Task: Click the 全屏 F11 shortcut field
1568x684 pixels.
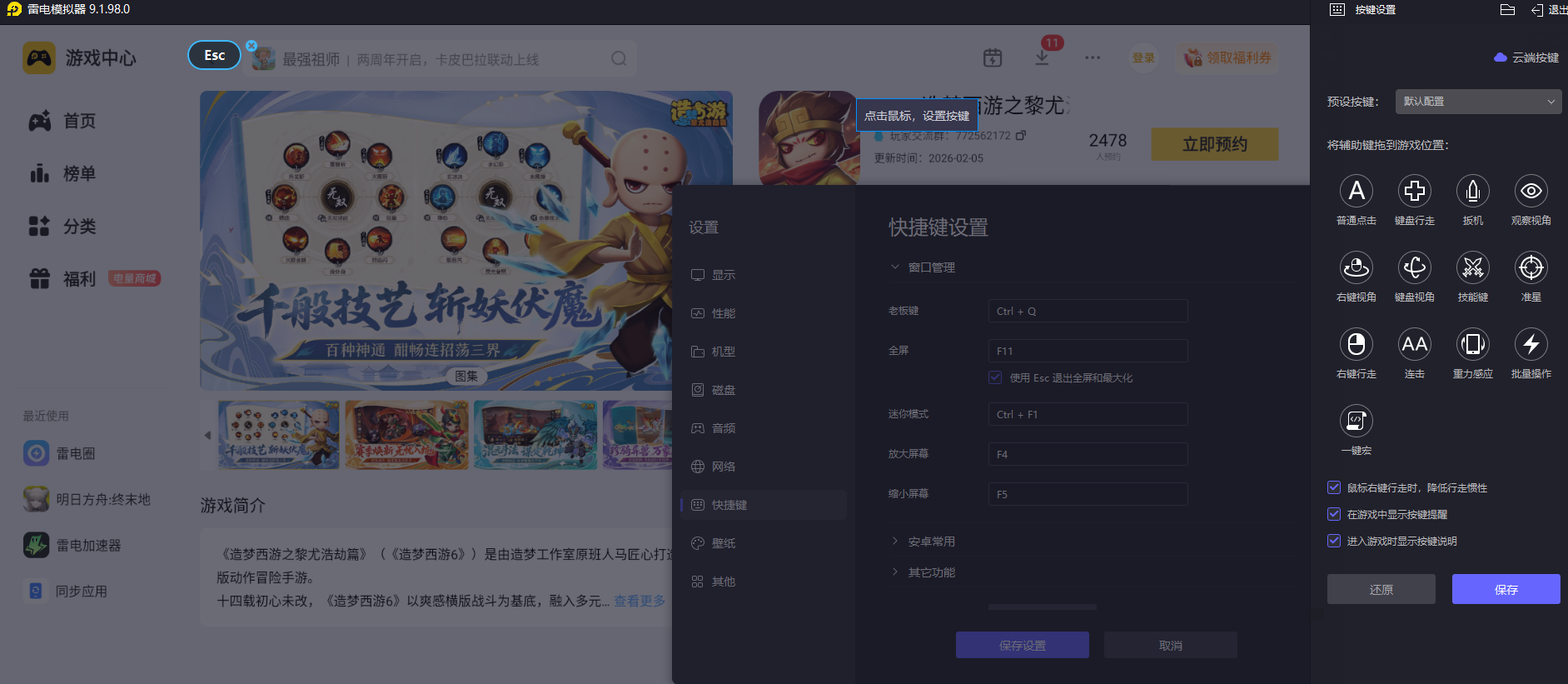Action: [x=1088, y=351]
